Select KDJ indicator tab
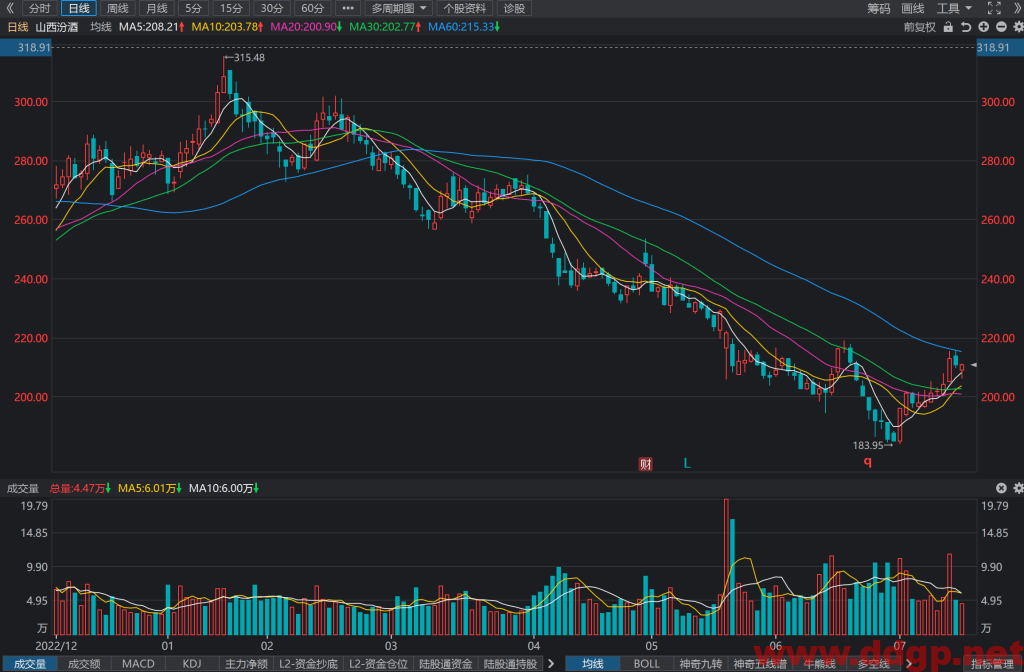 click(x=192, y=664)
